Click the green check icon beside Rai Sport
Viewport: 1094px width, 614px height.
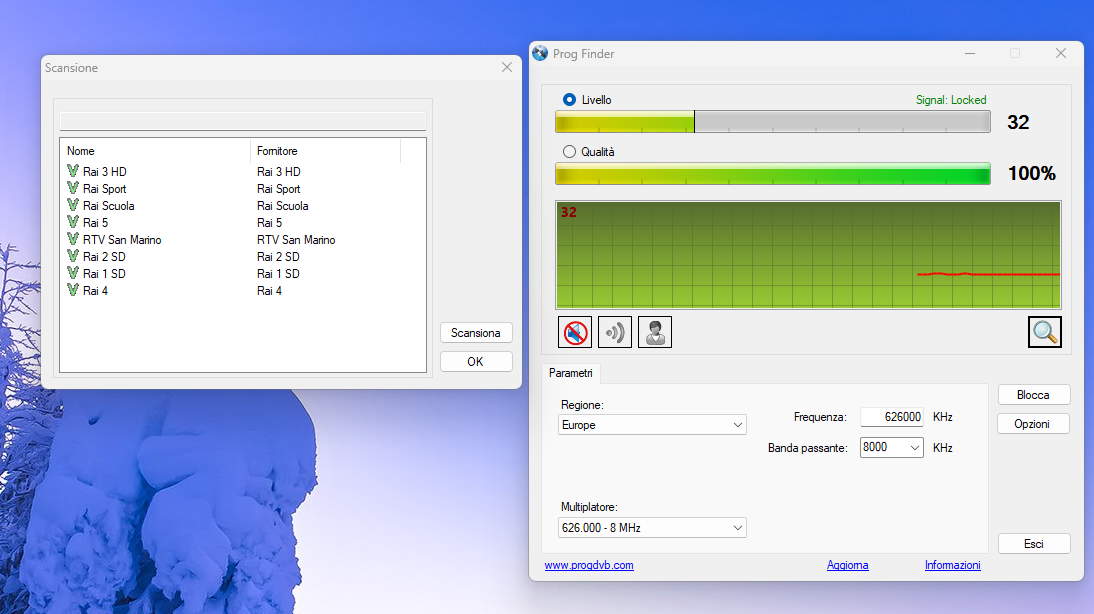click(x=73, y=188)
